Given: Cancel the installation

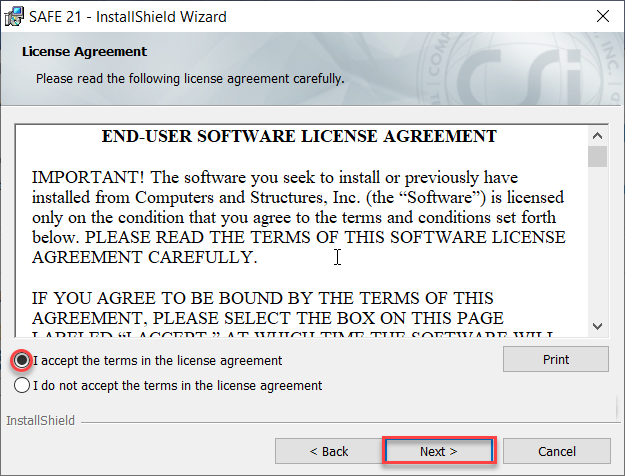Looking at the screenshot, I should [x=556, y=451].
